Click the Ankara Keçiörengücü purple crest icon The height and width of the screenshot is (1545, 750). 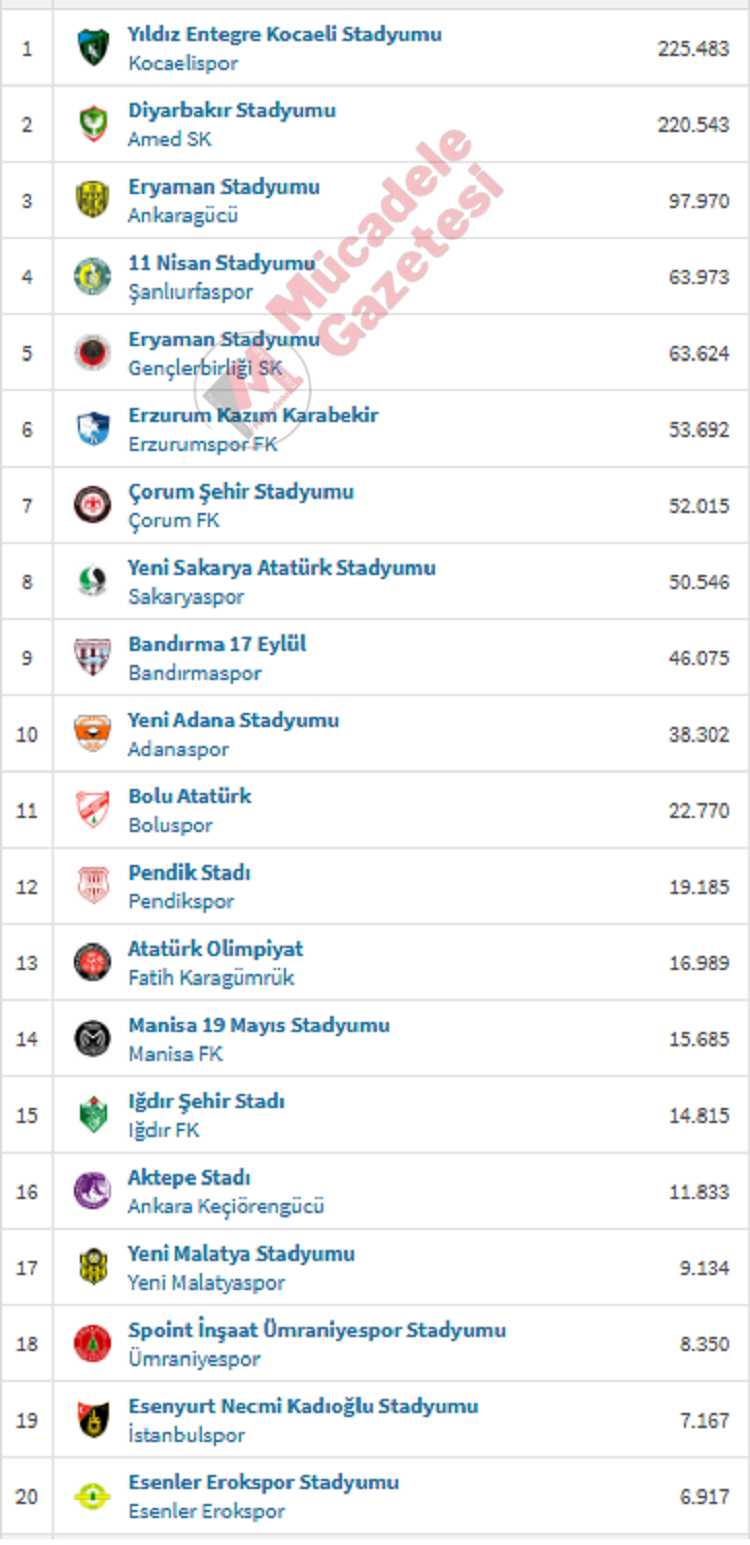point(93,1191)
